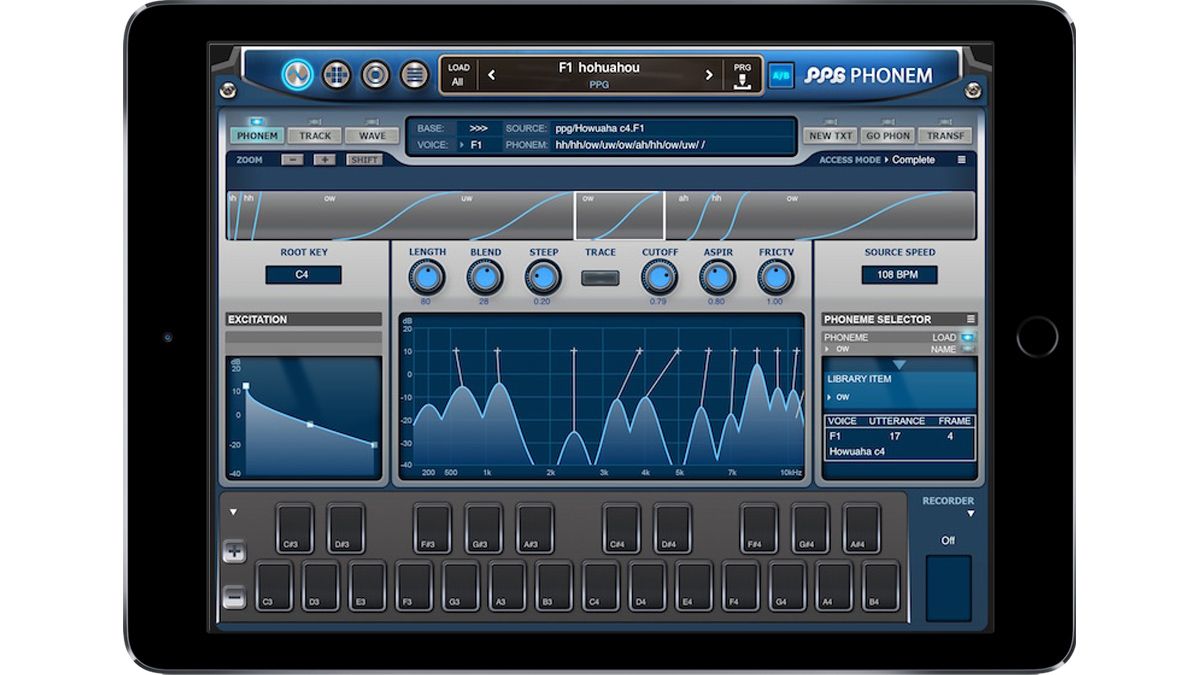Click the recorder pad square

click(948, 588)
